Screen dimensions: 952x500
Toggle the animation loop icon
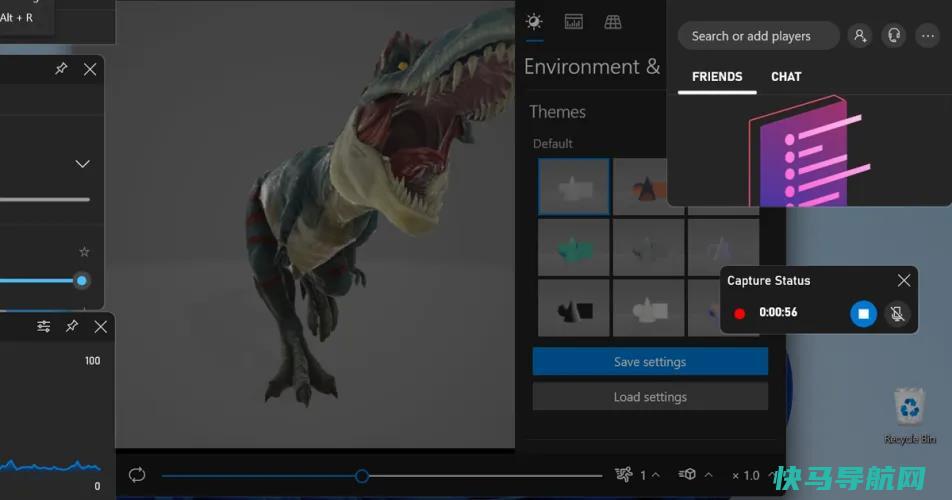pyautogui.click(x=137, y=475)
